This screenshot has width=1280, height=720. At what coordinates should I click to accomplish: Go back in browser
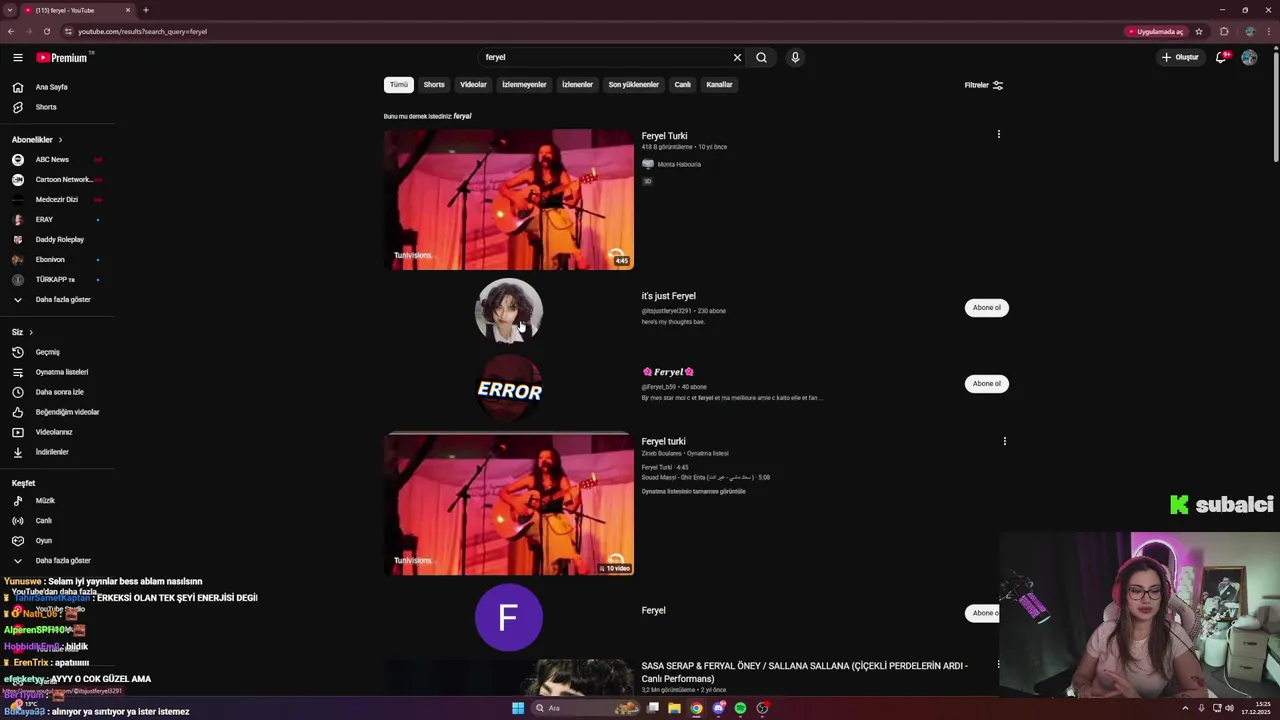coord(11,31)
